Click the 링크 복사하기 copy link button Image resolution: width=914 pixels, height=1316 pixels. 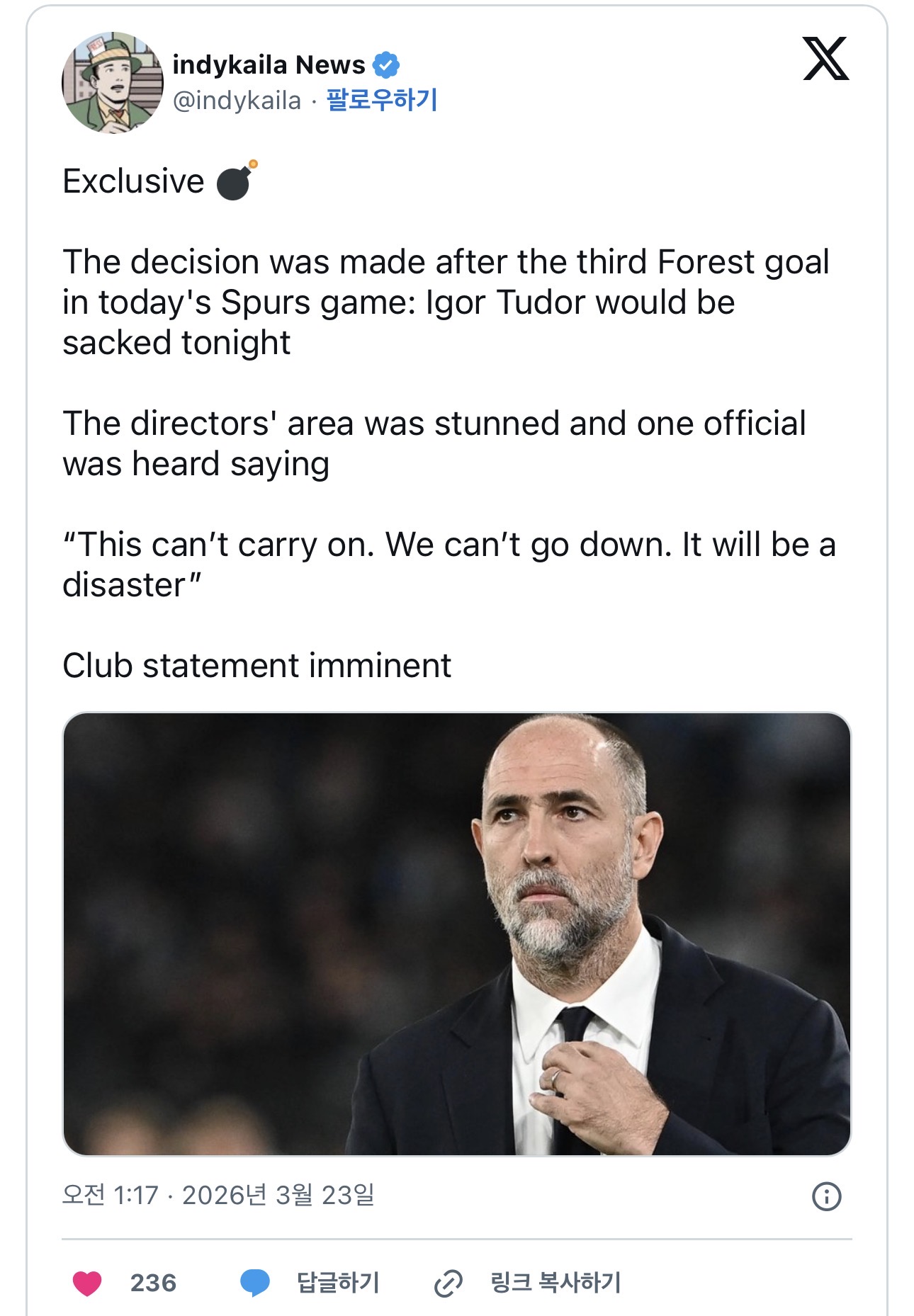(555, 1283)
